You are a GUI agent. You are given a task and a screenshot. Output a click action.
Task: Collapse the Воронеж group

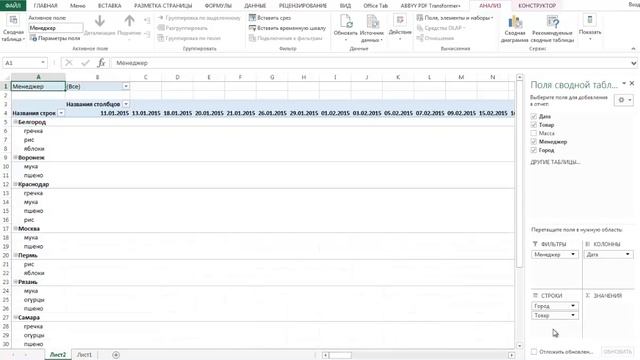[16, 158]
